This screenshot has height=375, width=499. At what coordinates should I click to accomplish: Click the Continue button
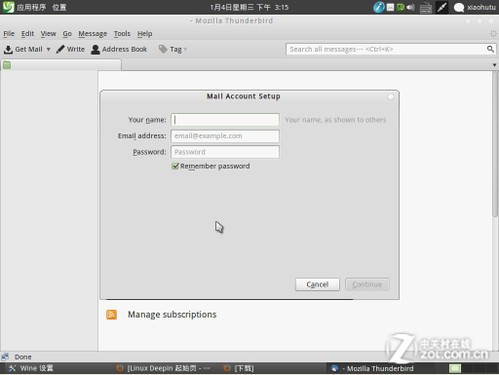point(367,284)
